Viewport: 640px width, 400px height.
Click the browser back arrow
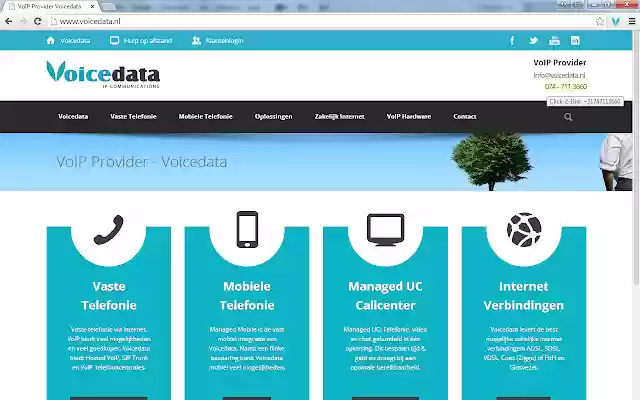(x=9, y=21)
